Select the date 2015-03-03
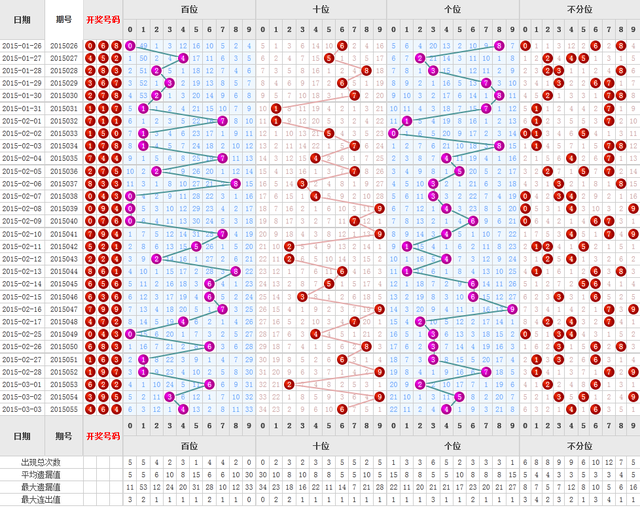Image resolution: width=640 pixels, height=508 pixels. pyautogui.click(x=22, y=409)
